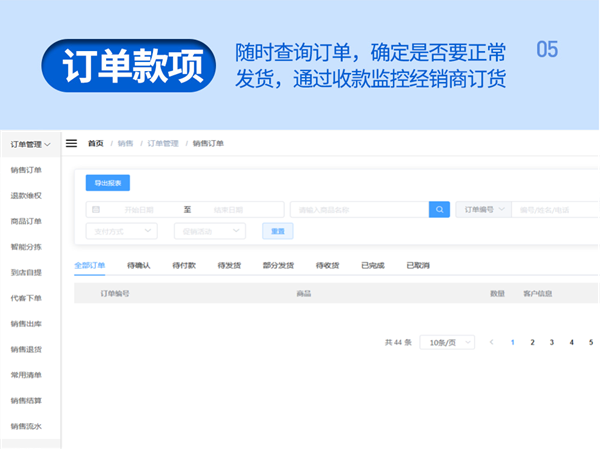
Task: Open 常用清单 in the sidebar
Action: (x=26, y=375)
